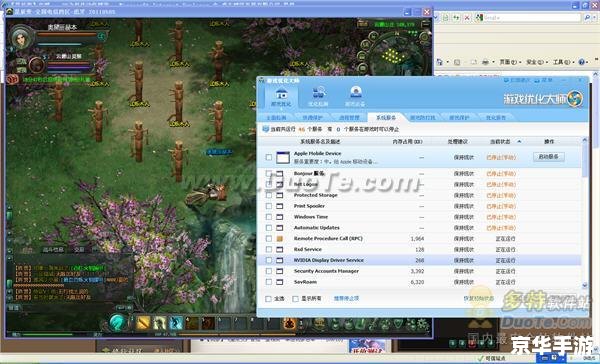Tick the Protected Storage checkbox
The height and width of the screenshot is (364, 600).
tap(269, 196)
